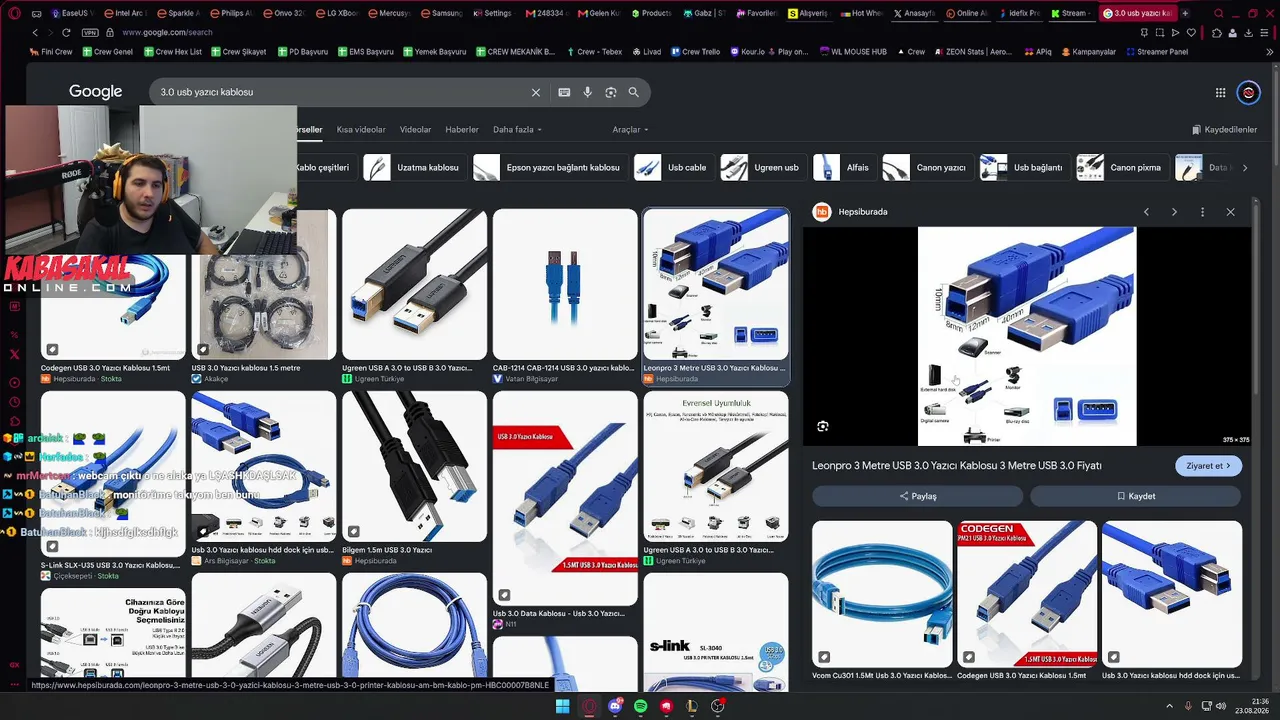Switch to the Kısa videolar tab

click(361, 130)
